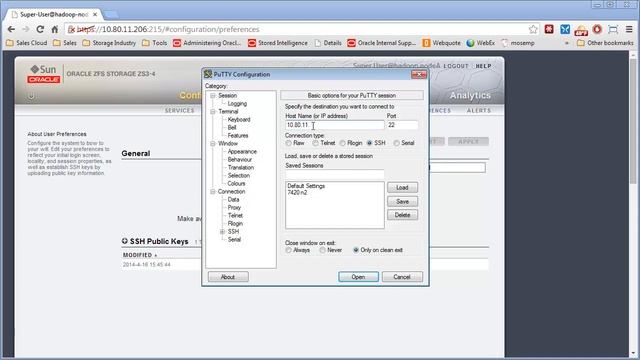Screen dimensions: 640x360
Task: Collapse the Terminal tree node
Action: point(213,111)
